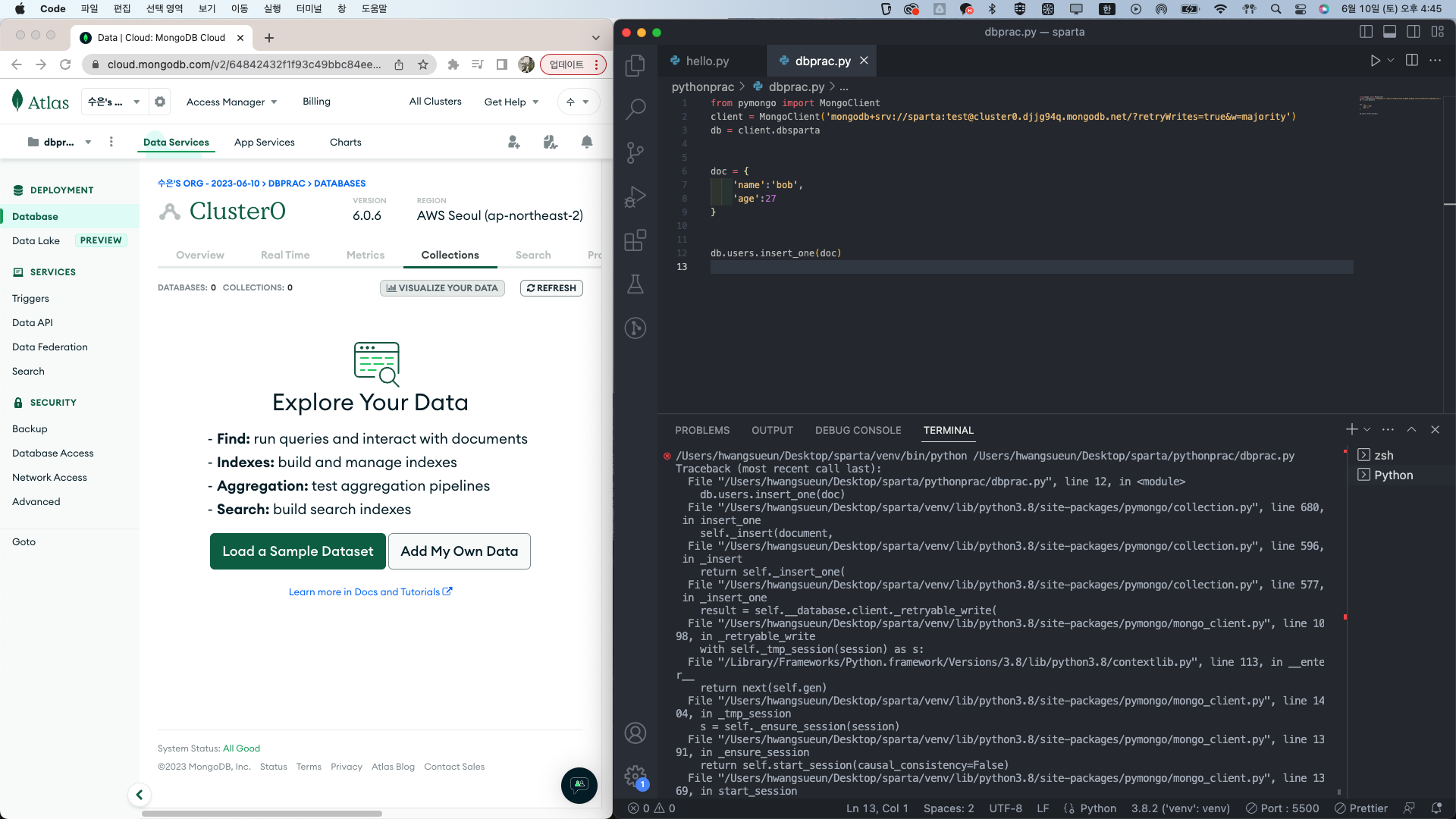Open Atlas support chat bubble

tap(579, 785)
